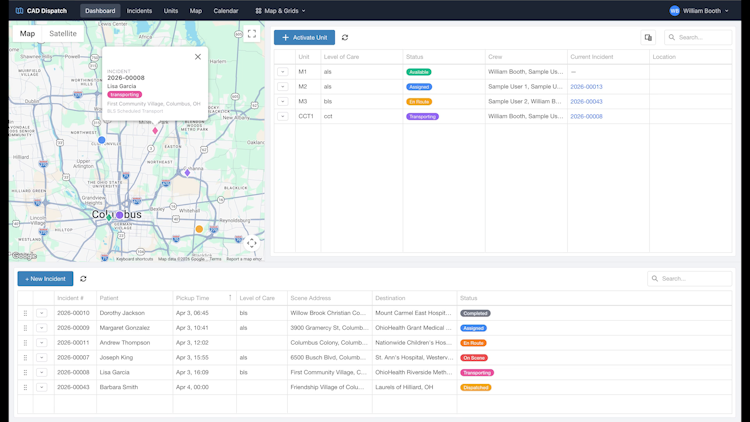Click the map fullscreen icon

252,33
